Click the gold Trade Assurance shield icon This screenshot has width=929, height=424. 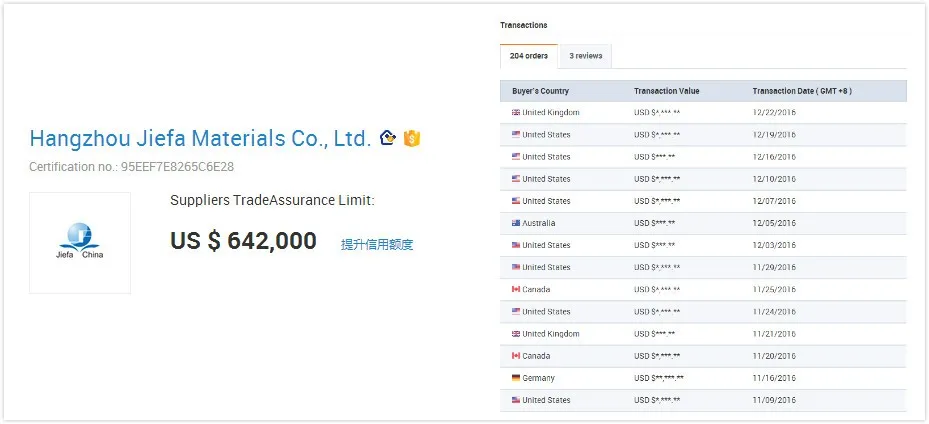(412, 139)
